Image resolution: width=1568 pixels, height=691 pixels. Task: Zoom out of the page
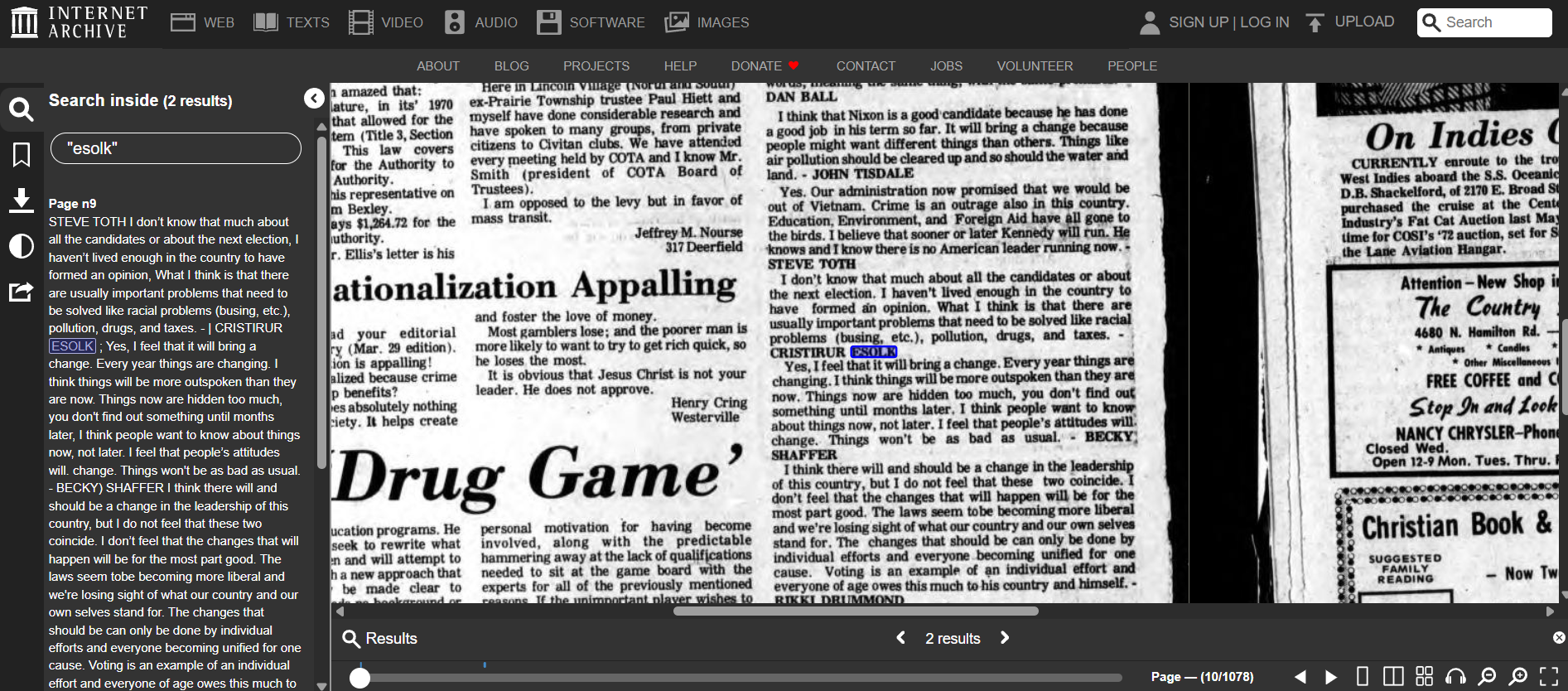1487,677
